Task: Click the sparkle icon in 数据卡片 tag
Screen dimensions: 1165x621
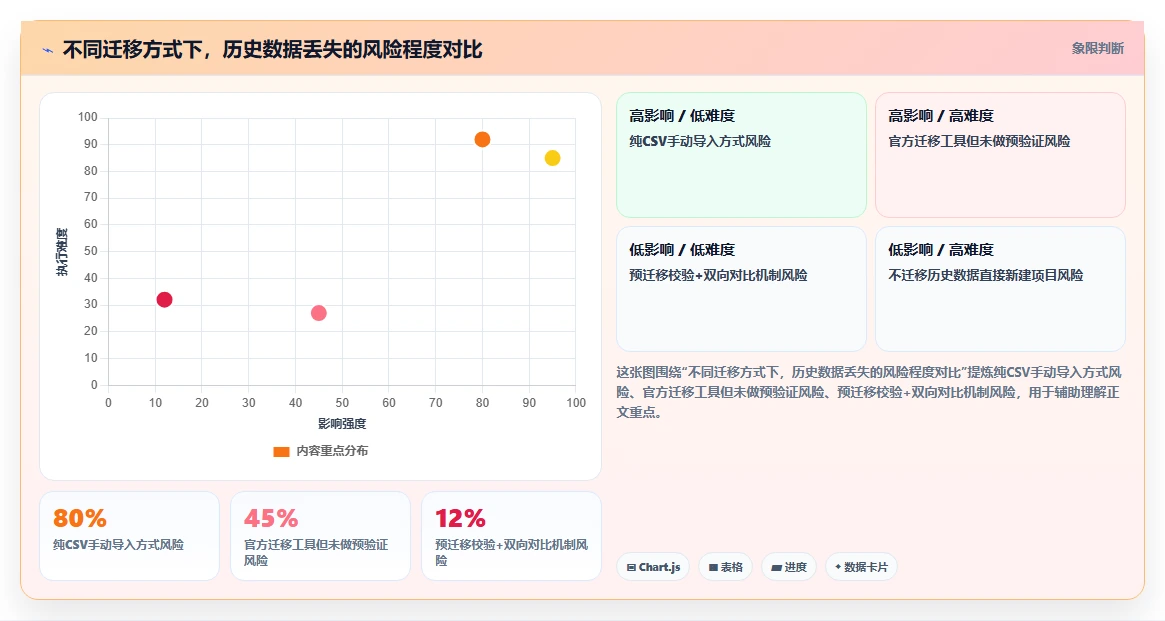Action: tap(838, 567)
